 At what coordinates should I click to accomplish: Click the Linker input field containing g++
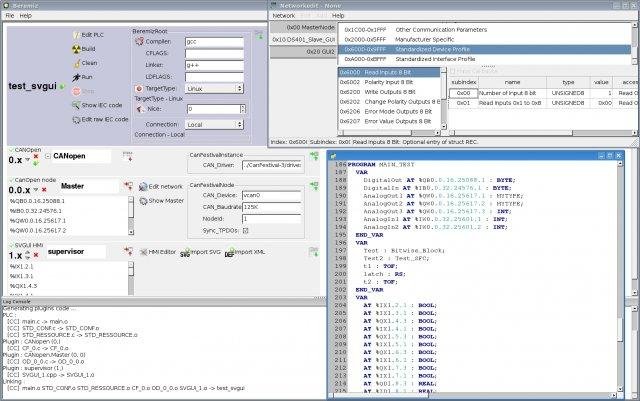214,65
